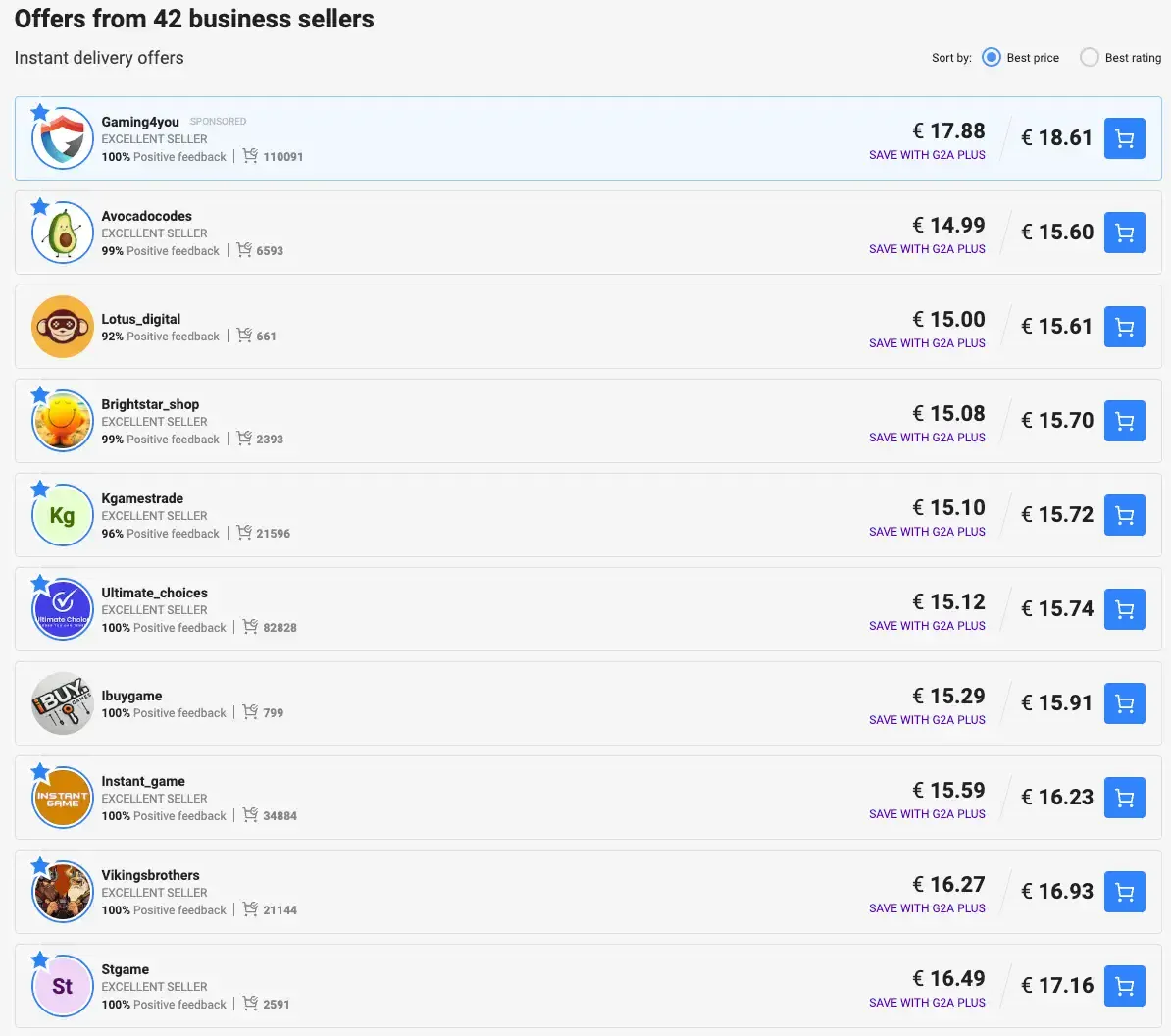Click the € 18.61 price
Screen dimensions: 1171x1036
(x=1056, y=137)
